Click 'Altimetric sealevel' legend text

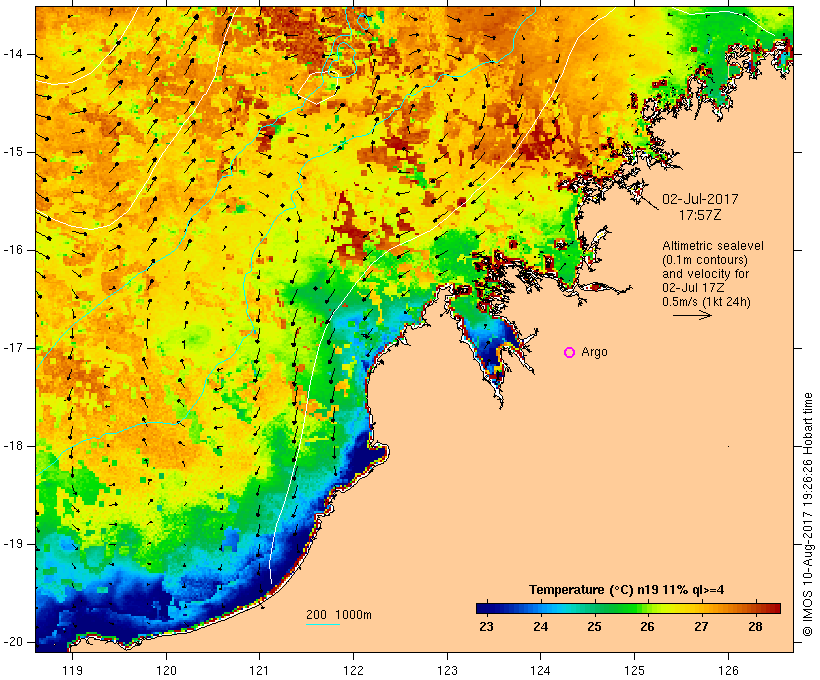(713, 246)
